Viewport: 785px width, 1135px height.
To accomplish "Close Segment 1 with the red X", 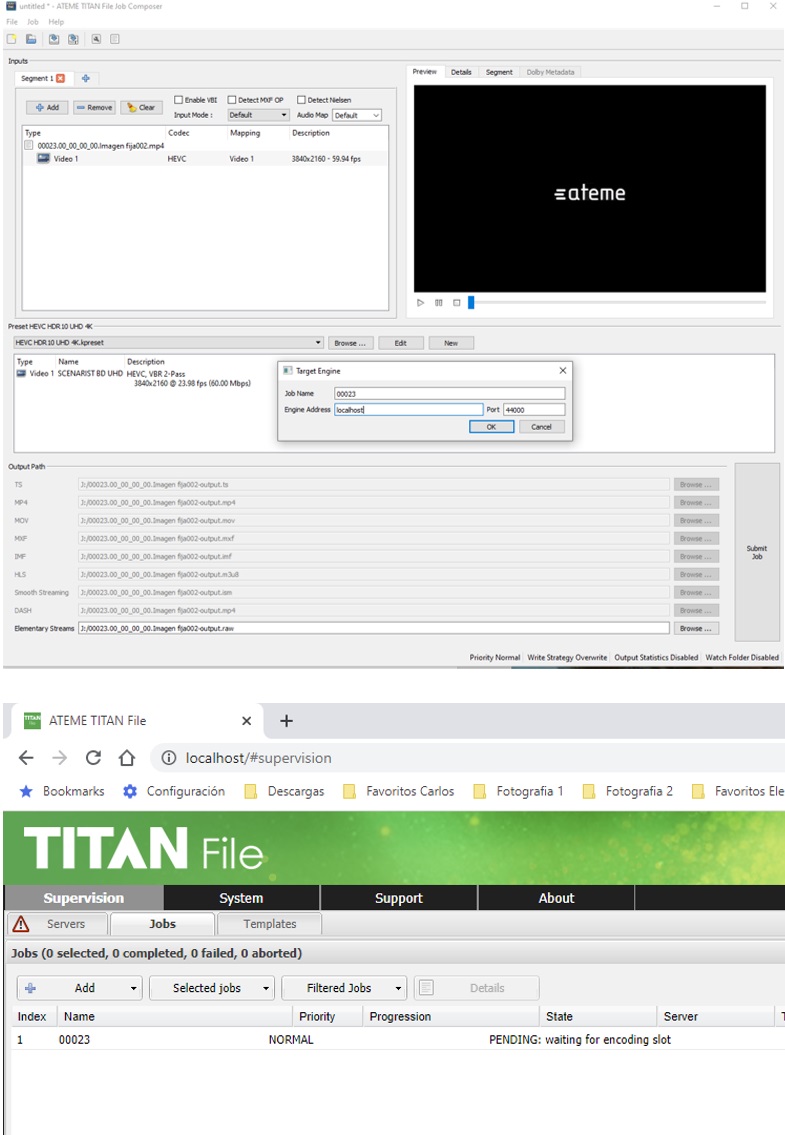I will 61,78.
